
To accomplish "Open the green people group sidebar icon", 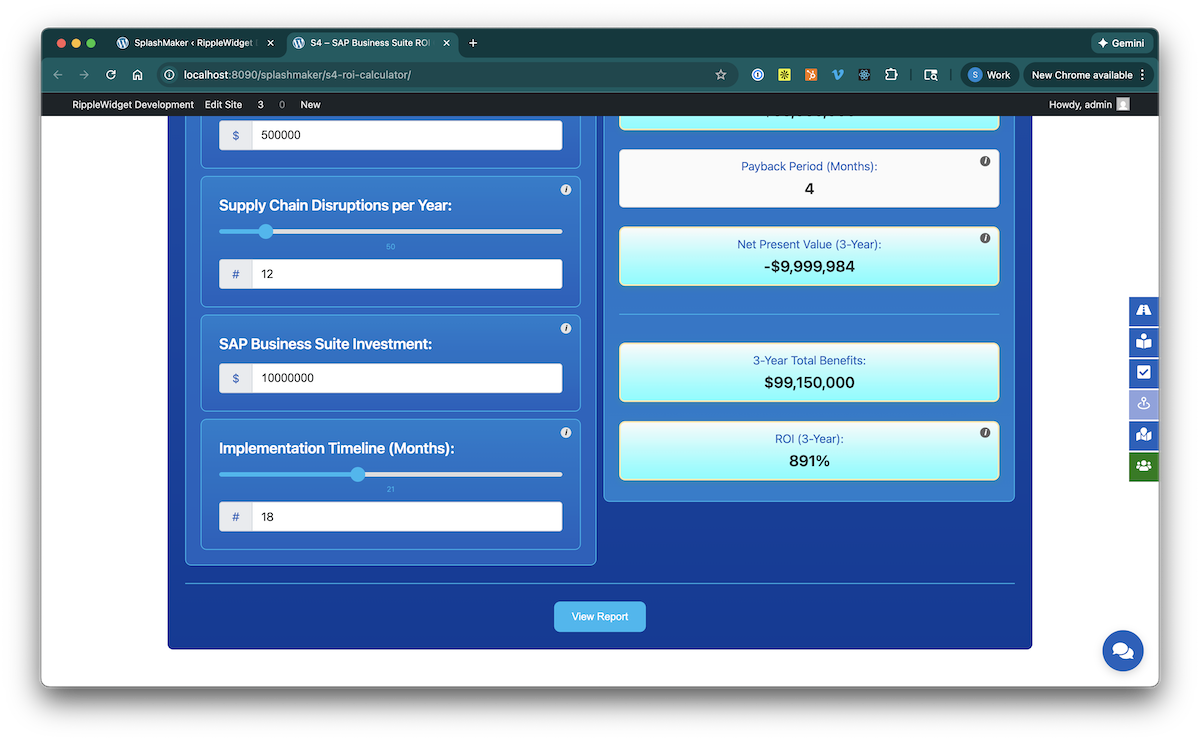I will coord(1143,466).
